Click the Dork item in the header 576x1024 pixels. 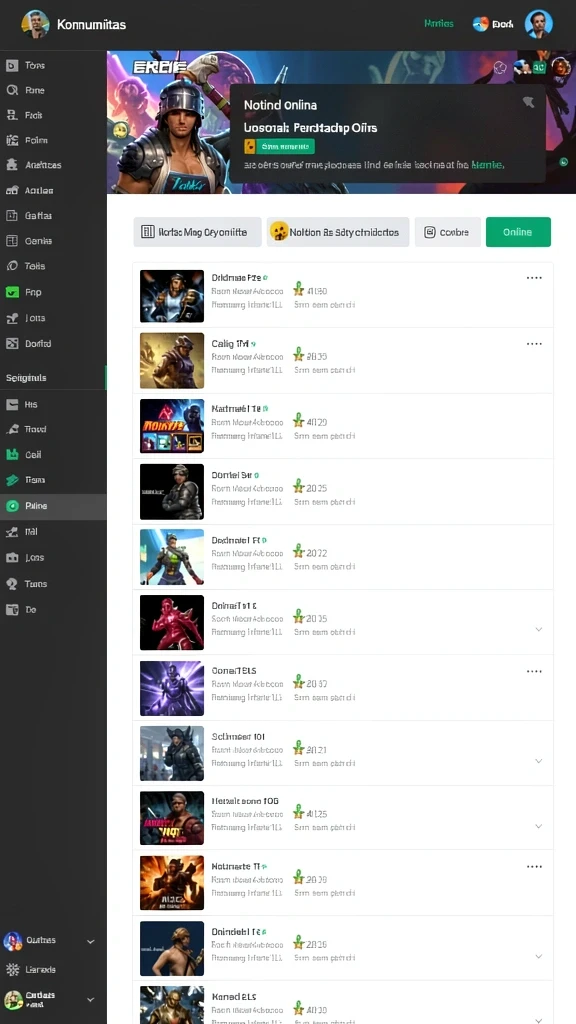493,24
